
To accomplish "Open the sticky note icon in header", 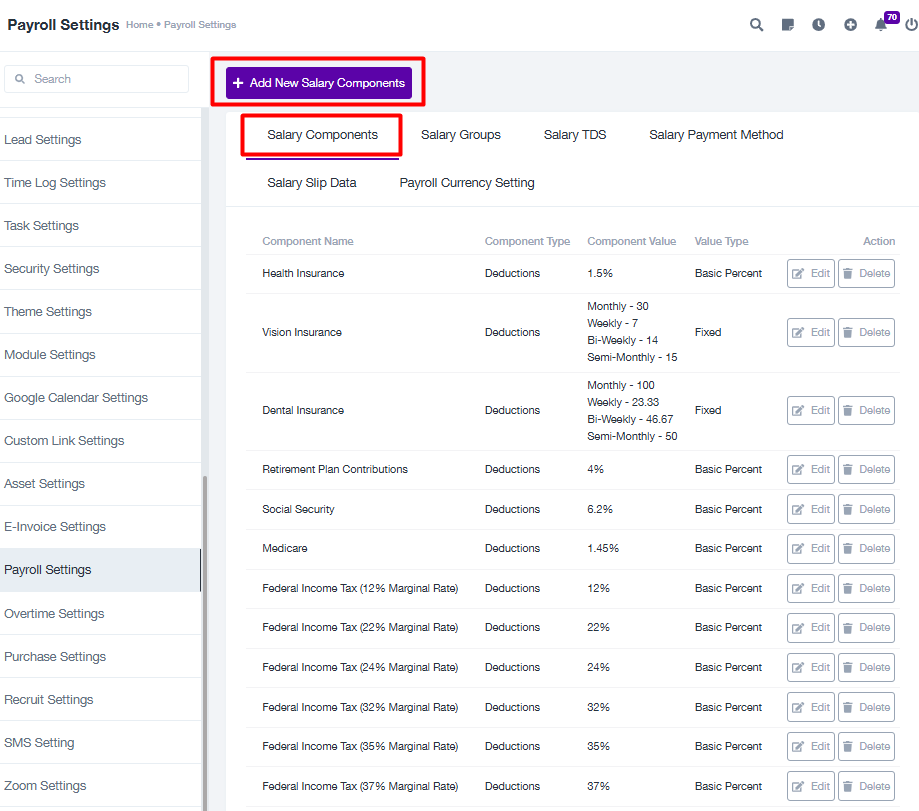I will (x=788, y=25).
